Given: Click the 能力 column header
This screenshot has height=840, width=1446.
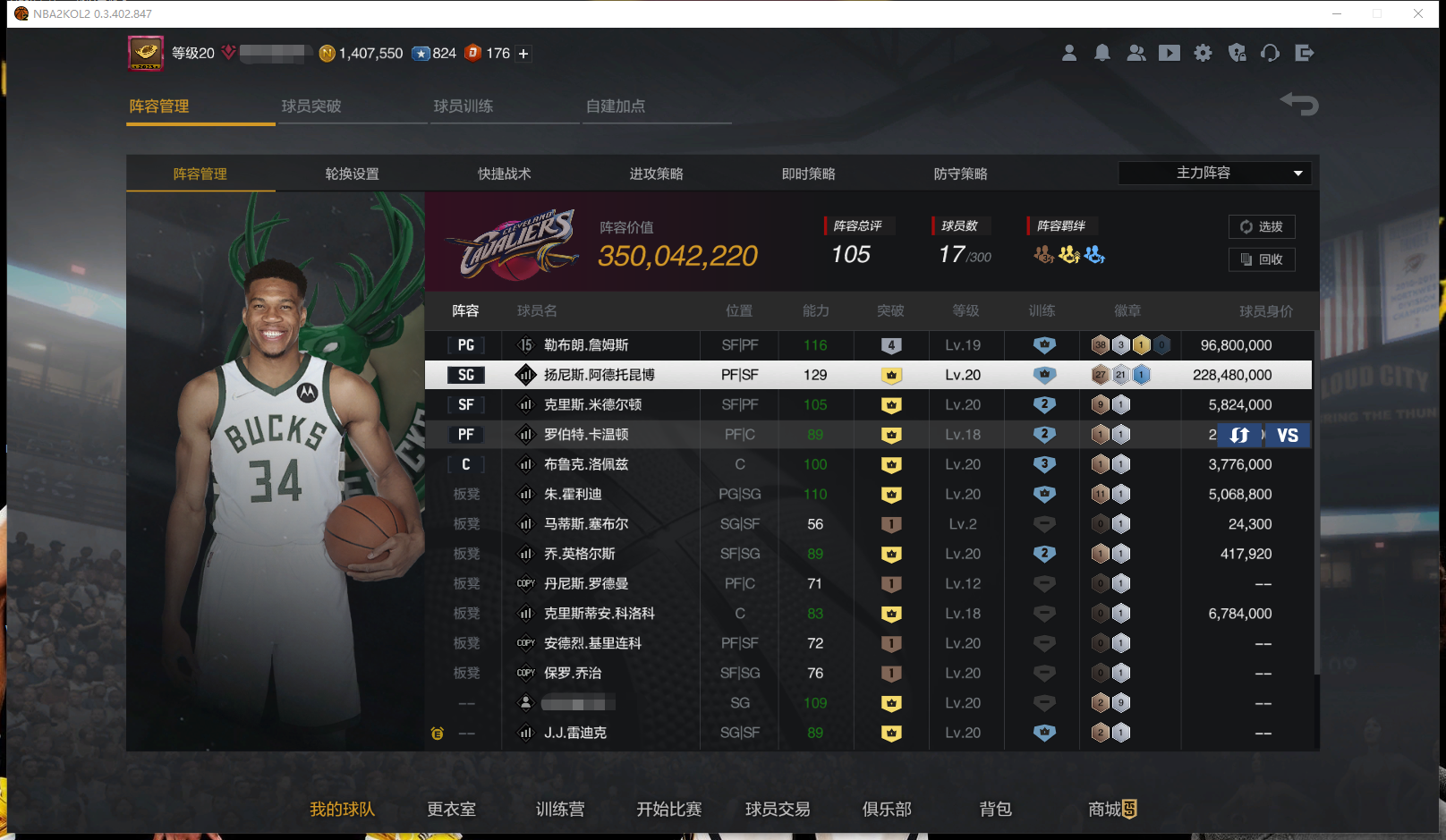Looking at the screenshot, I should tap(815, 310).
